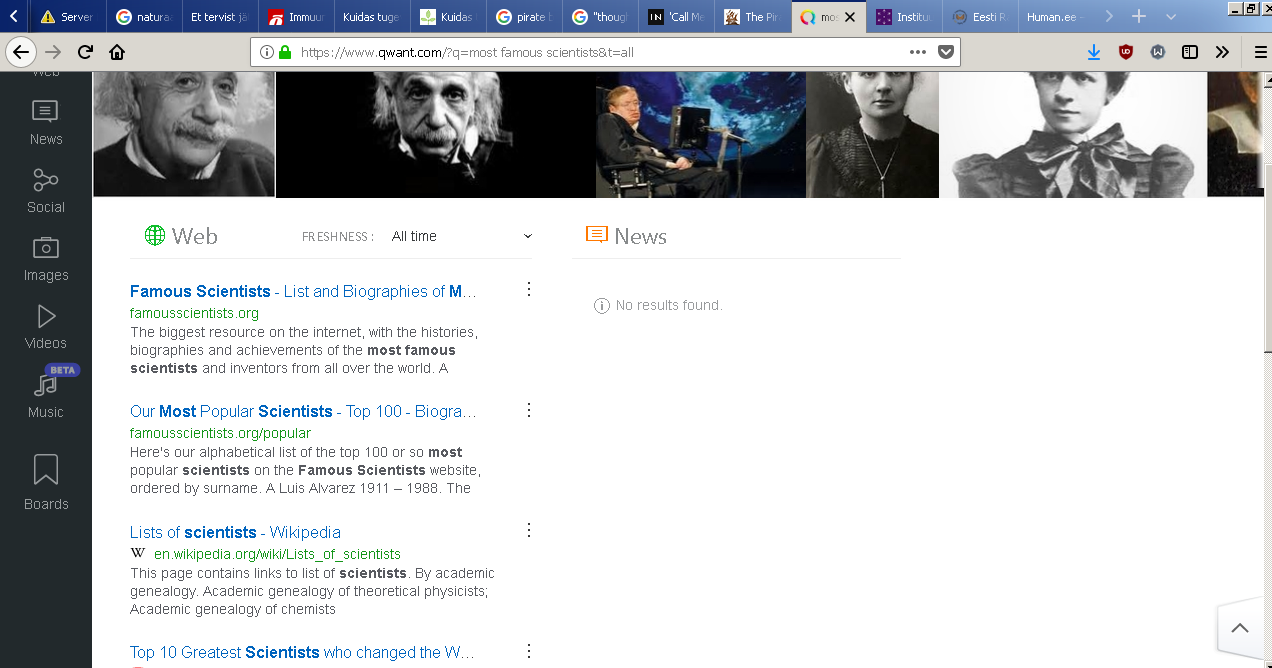The height and width of the screenshot is (668, 1272).
Task: Save page to Pocket icon
Action: coord(945,53)
